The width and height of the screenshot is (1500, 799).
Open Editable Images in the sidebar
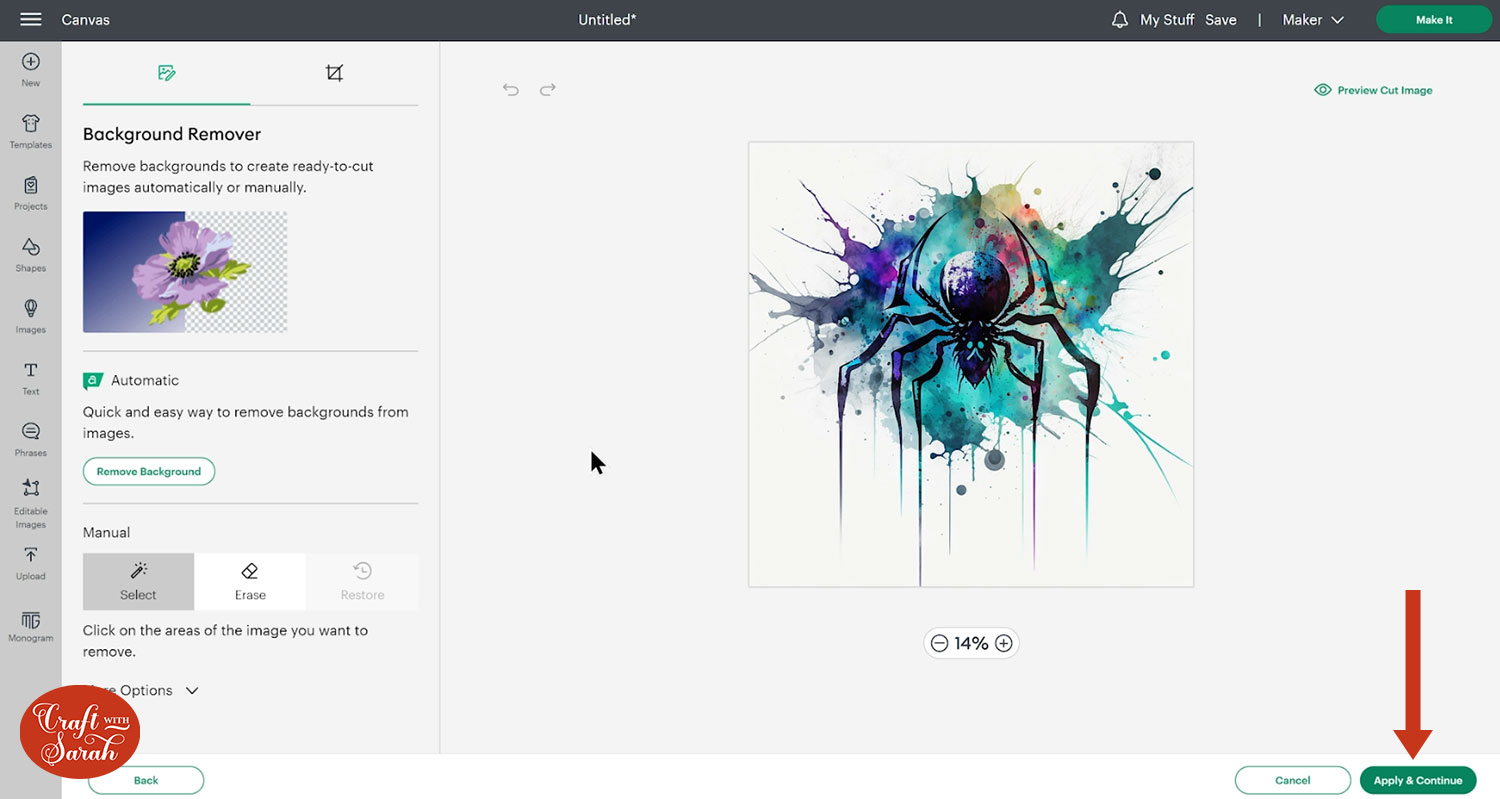(31, 503)
